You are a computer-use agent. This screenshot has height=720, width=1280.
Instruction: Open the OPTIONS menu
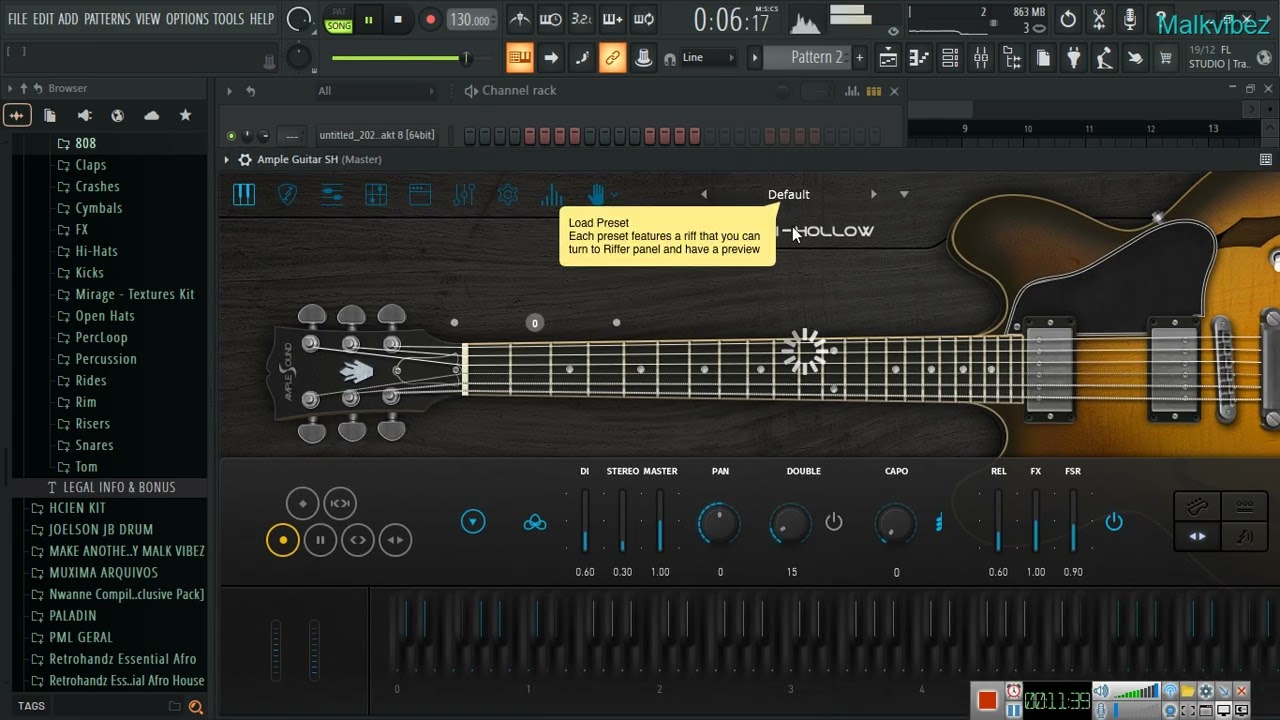click(187, 19)
